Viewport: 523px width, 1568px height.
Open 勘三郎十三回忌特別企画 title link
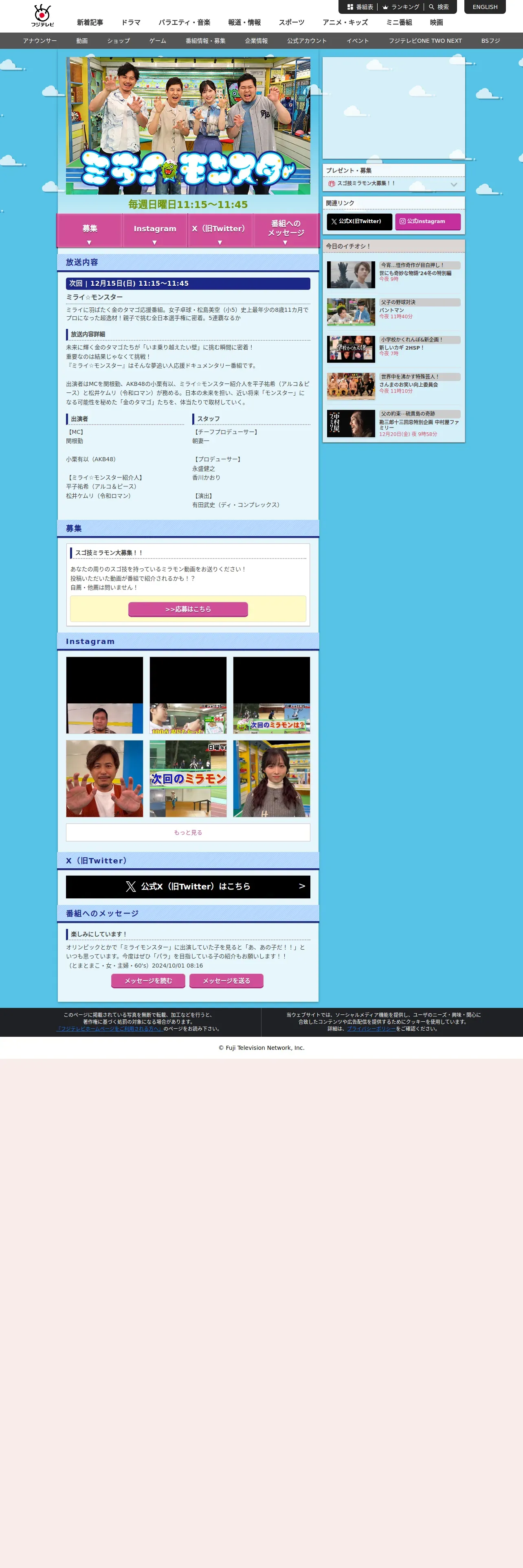(420, 424)
